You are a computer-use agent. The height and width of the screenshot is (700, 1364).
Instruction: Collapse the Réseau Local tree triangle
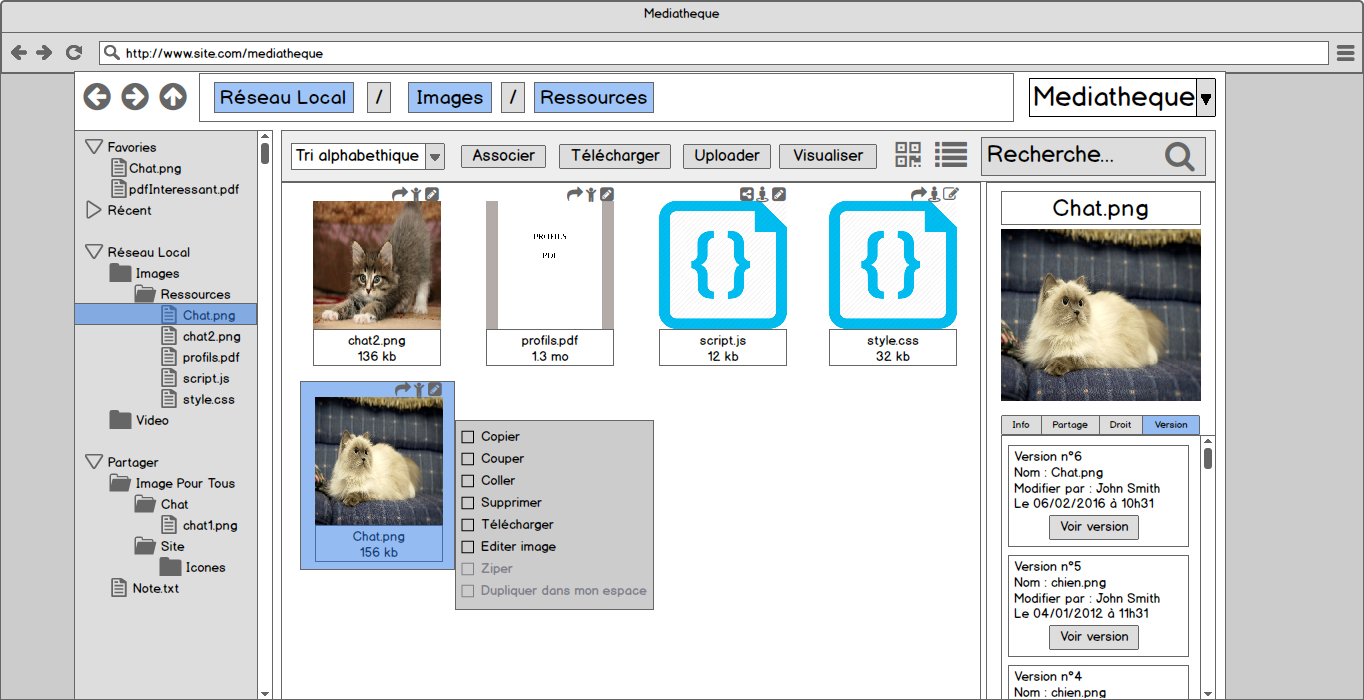[x=94, y=252]
